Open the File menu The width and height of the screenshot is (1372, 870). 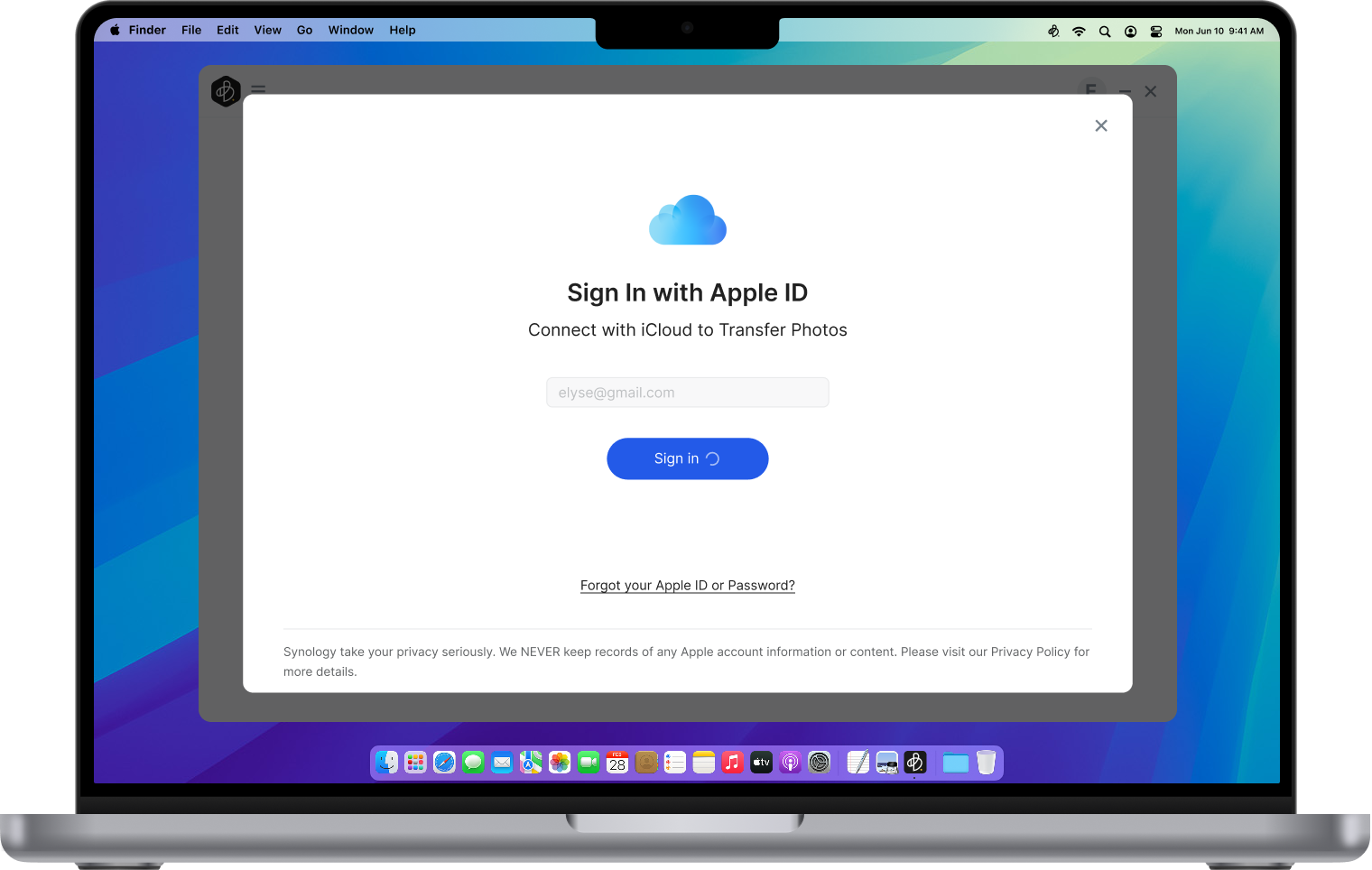(x=191, y=30)
